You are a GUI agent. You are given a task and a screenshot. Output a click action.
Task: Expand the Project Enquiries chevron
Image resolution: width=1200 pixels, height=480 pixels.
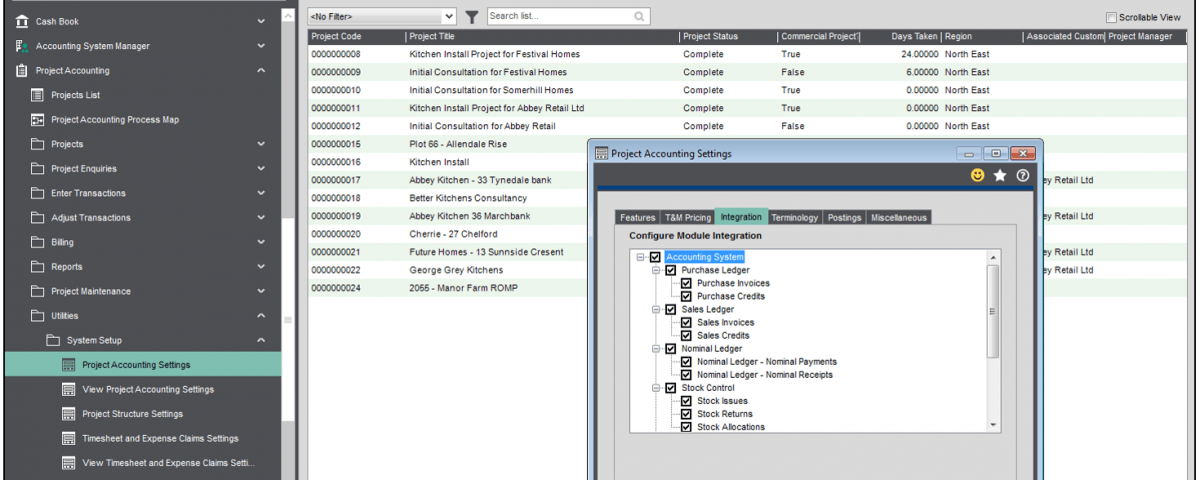click(261, 169)
